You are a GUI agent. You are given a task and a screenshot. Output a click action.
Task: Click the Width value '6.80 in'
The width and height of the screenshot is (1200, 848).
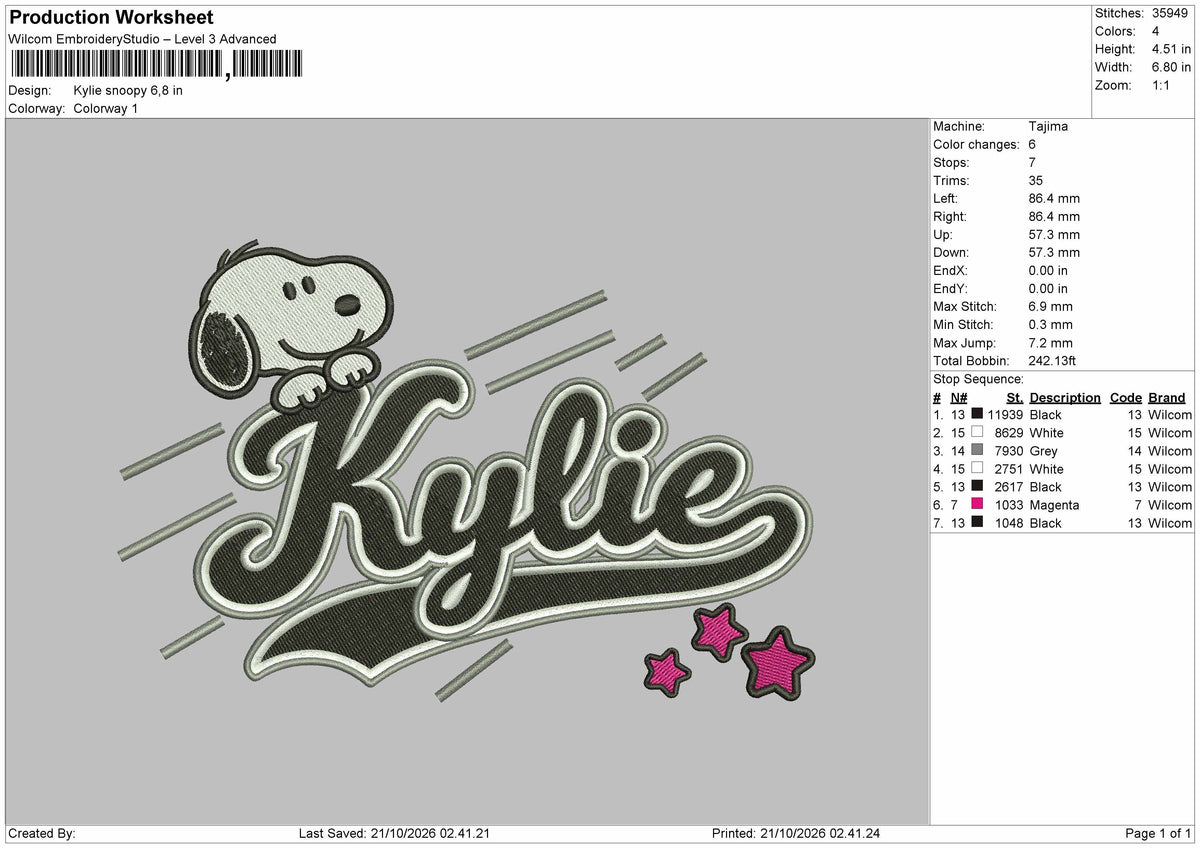[1171, 67]
